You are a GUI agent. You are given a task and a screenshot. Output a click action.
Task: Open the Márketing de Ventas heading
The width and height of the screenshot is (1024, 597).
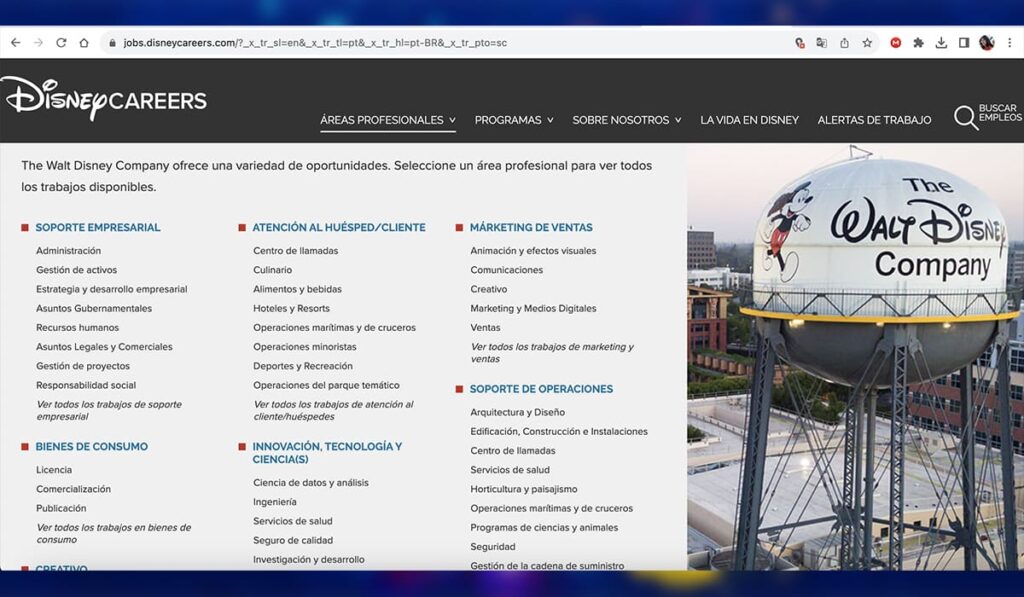point(531,227)
